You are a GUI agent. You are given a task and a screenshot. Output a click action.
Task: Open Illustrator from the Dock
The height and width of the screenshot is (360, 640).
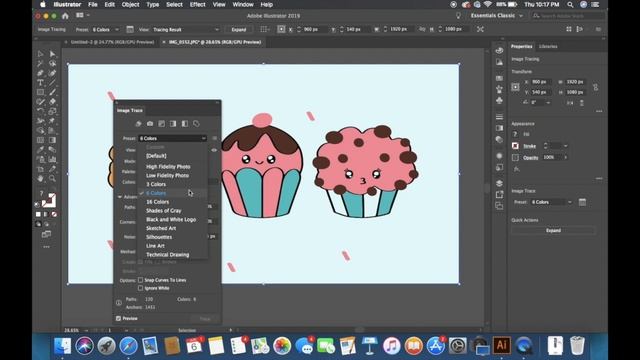pos(502,345)
